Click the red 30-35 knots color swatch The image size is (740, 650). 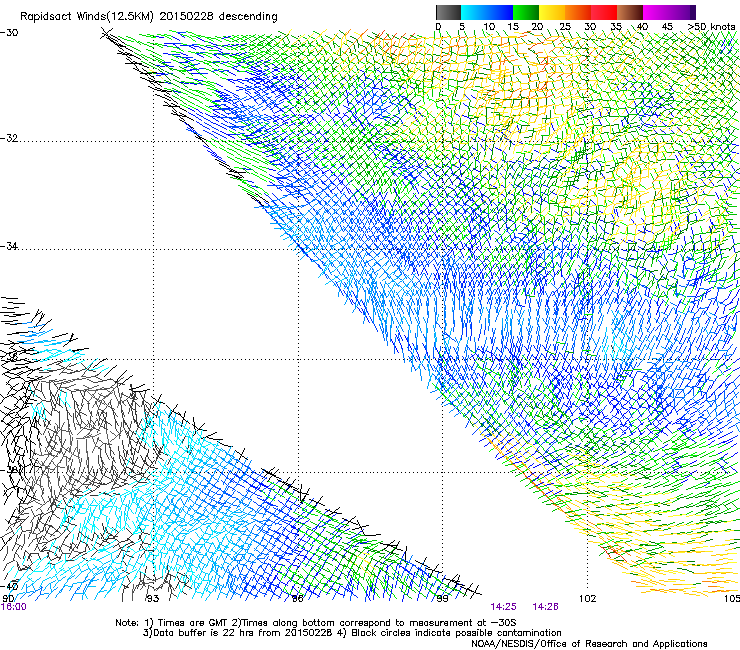604,12
